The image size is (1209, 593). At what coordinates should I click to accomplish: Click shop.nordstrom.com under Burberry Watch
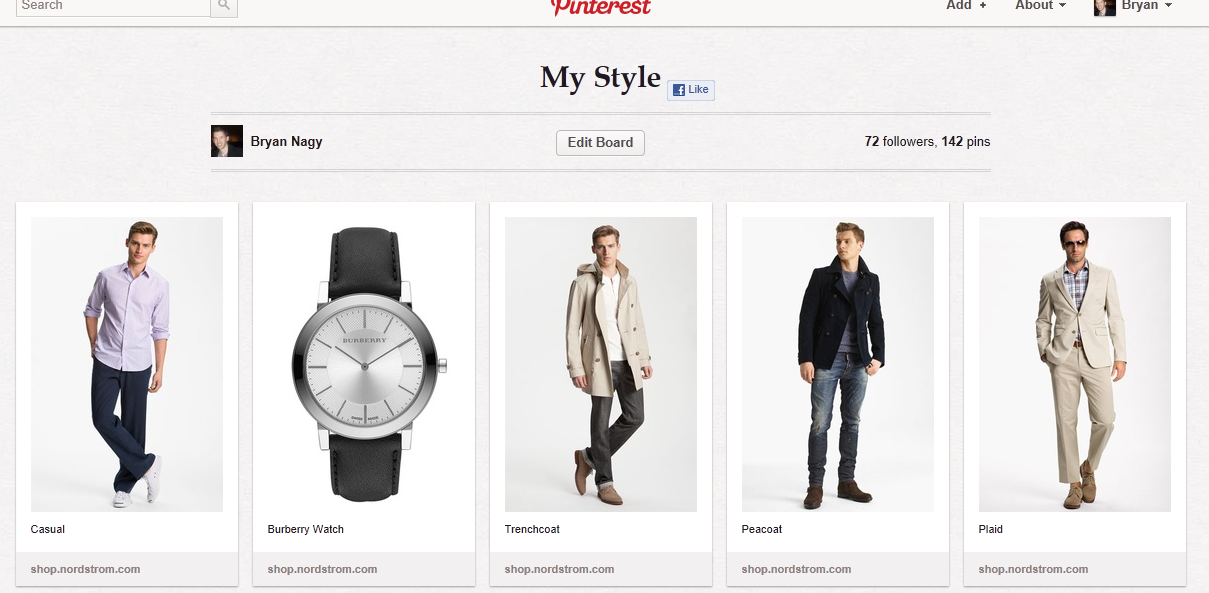point(322,569)
